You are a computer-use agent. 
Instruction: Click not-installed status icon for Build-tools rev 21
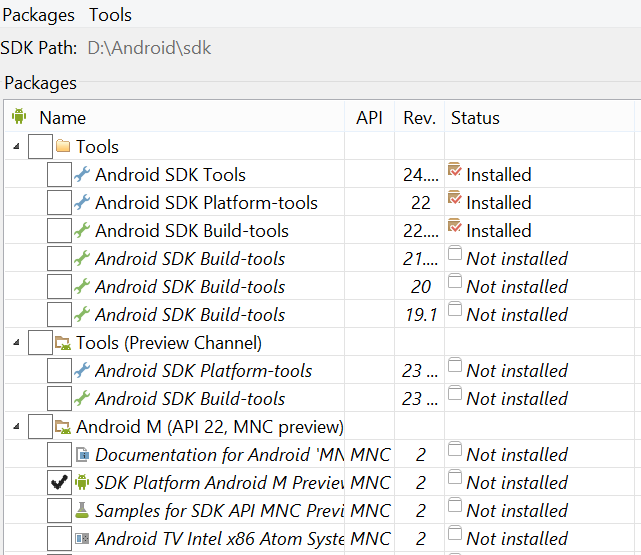(x=455, y=253)
